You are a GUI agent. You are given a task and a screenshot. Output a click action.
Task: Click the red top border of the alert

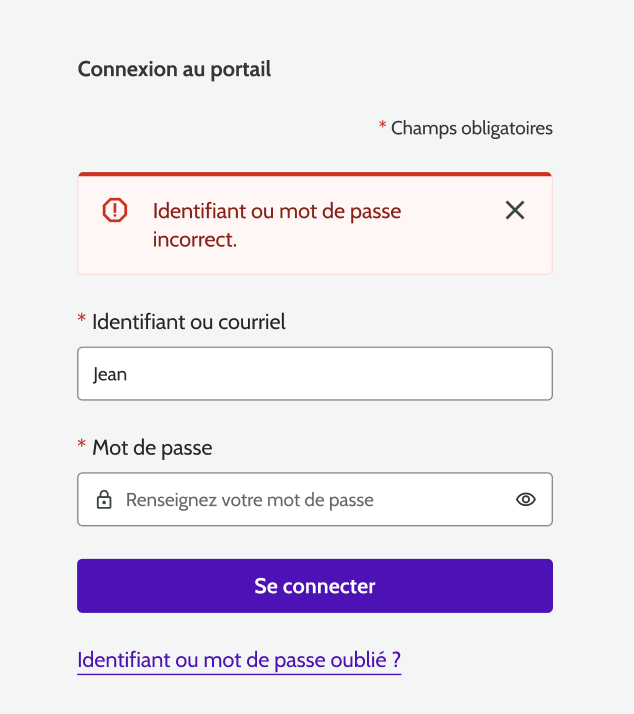click(315, 174)
